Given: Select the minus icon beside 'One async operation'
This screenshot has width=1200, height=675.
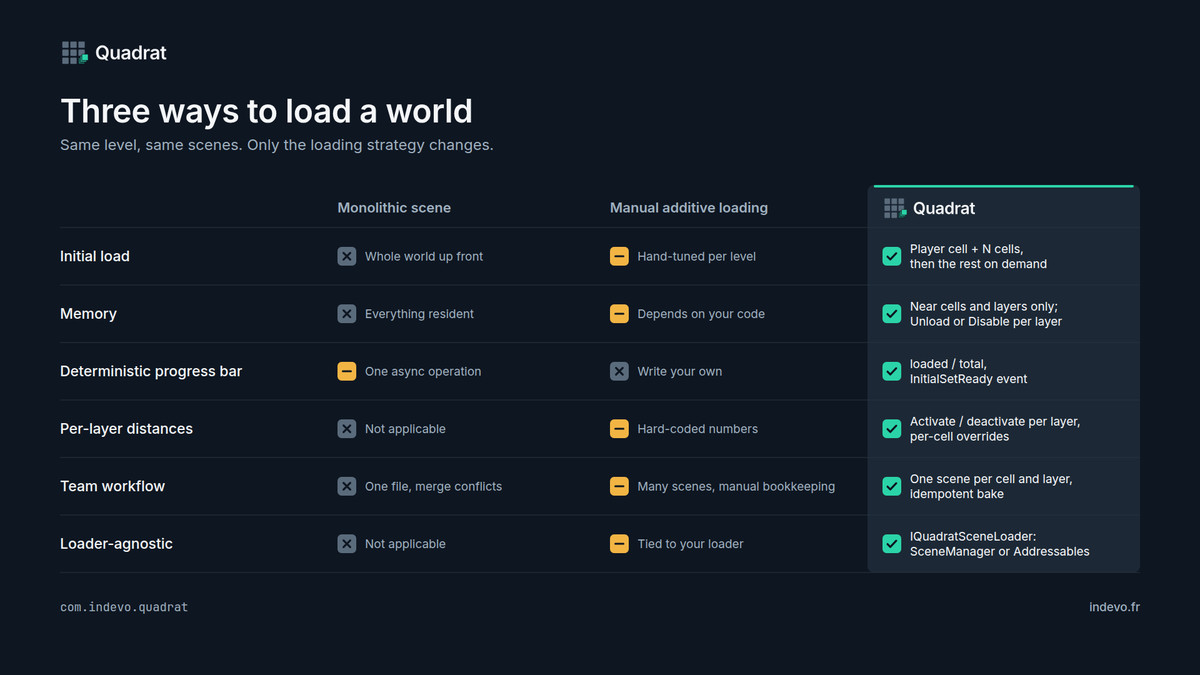Looking at the screenshot, I should coord(347,371).
